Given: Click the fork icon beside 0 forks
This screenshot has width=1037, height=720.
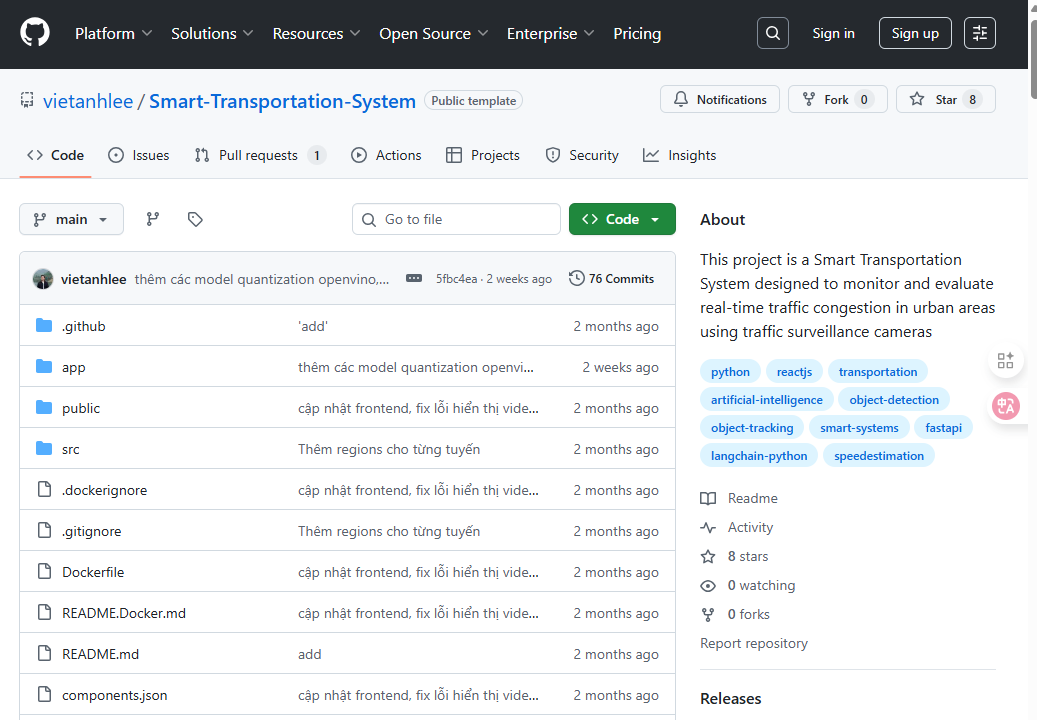Looking at the screenshot, I should (x=708, y=615).
